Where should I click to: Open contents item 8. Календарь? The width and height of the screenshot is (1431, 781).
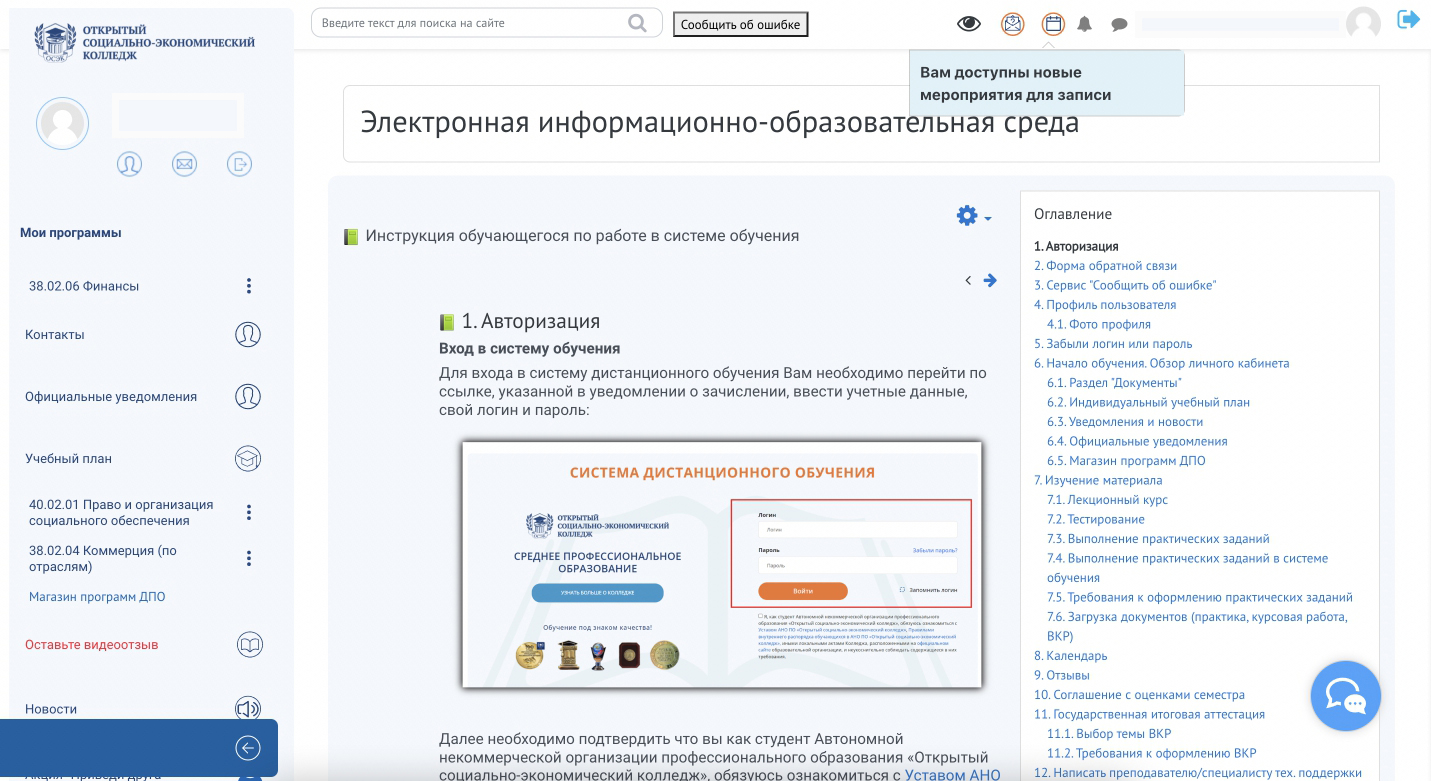[x=1070, y=656]
